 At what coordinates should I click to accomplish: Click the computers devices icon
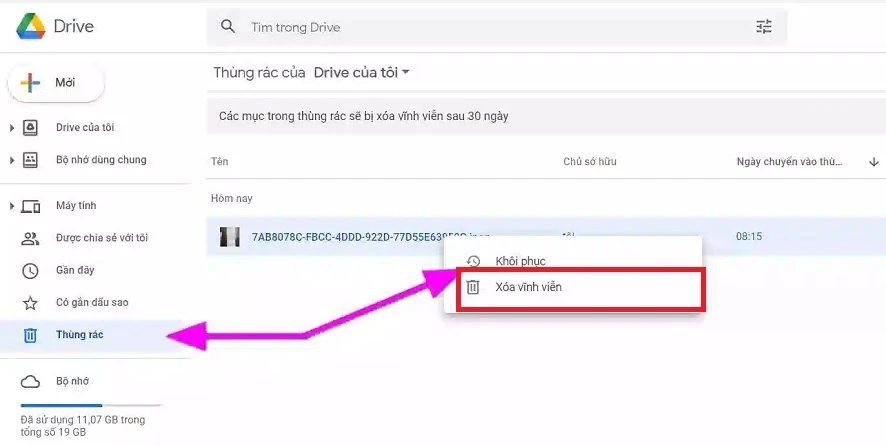coord(31,206)
